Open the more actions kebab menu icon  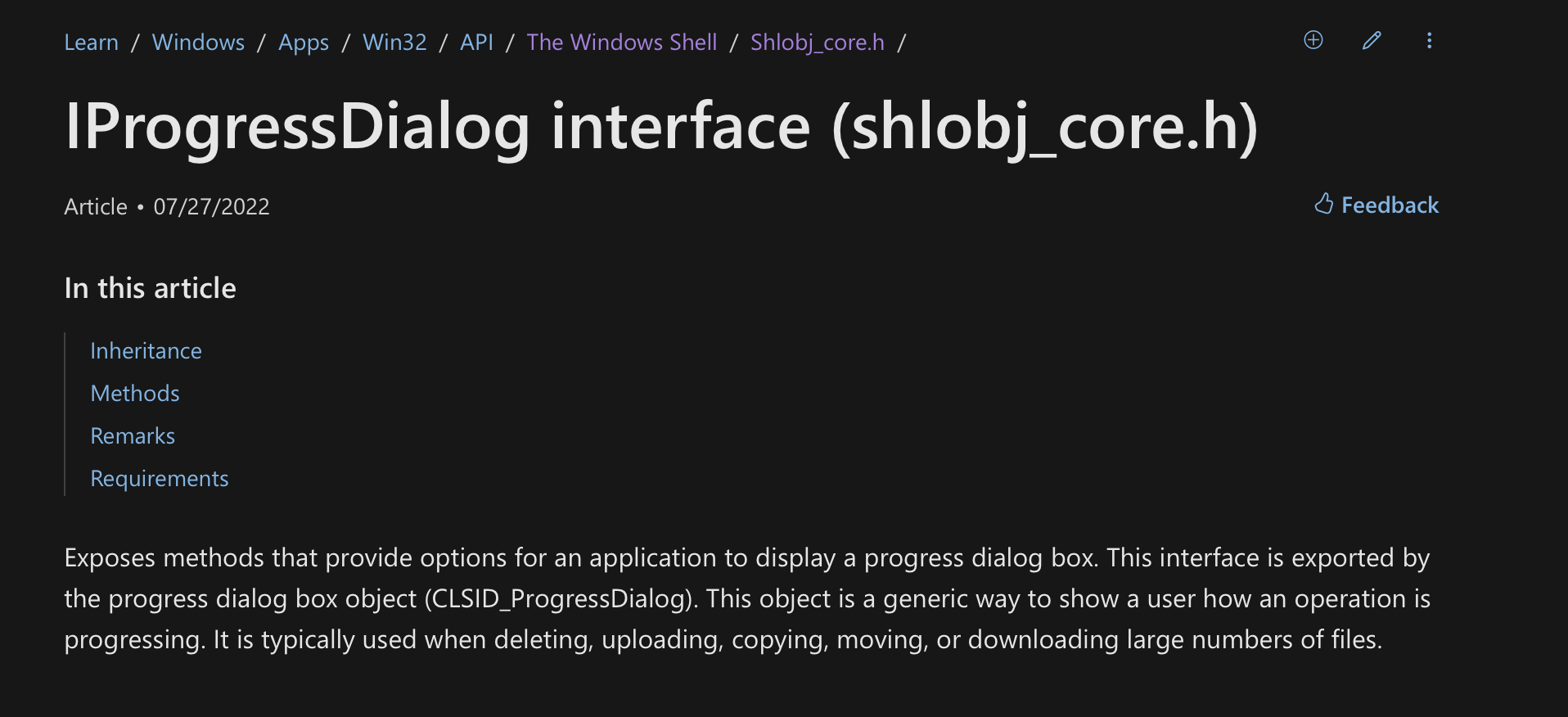tap(1429, 40)
